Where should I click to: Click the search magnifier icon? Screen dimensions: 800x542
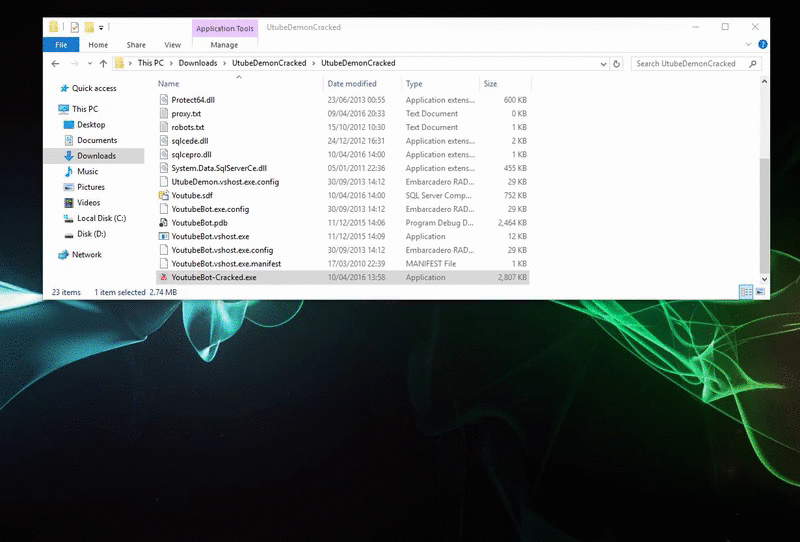click(753, 64)
